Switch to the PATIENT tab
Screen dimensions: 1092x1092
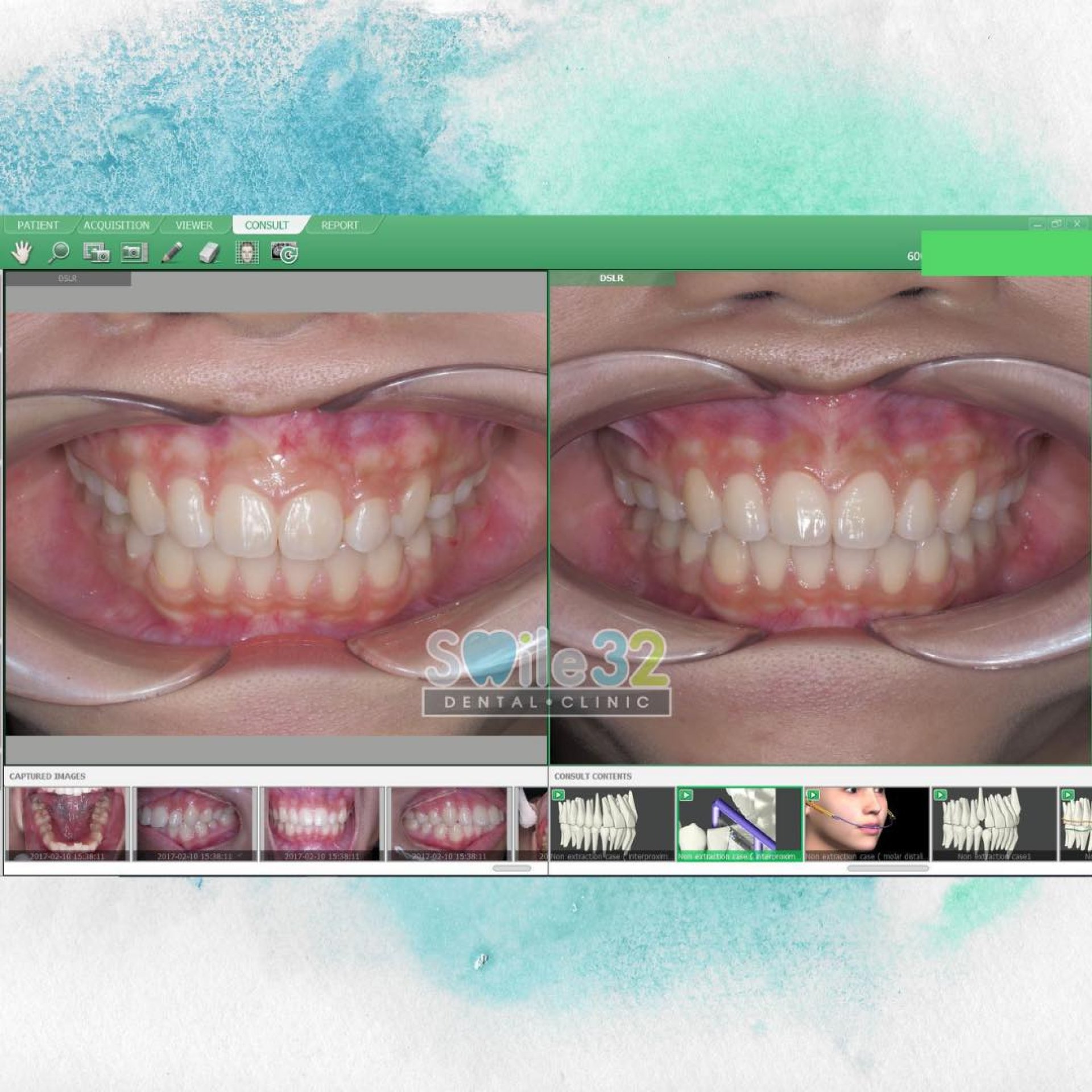pyautogui.click(x=38, y=225)
